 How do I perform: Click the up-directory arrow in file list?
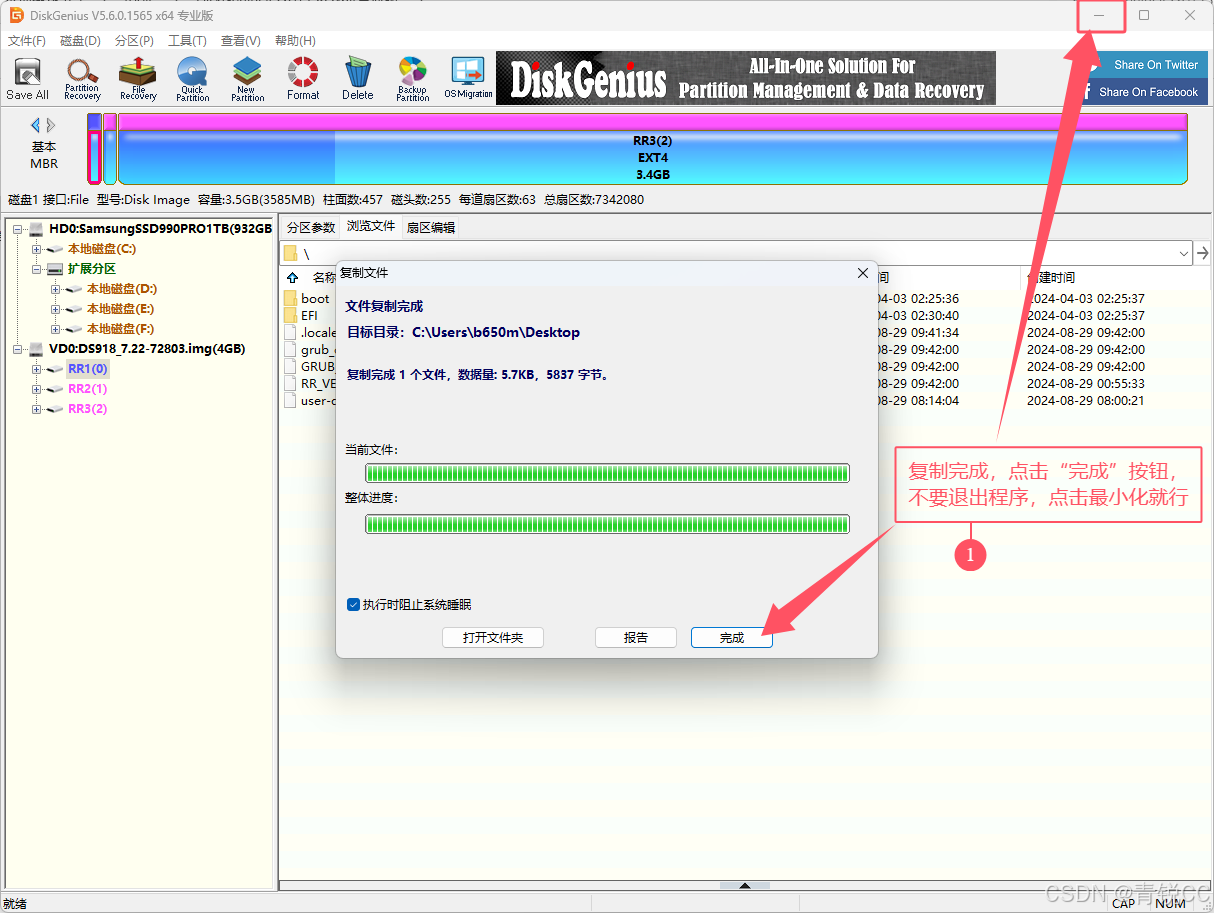(x=293, y=277)
